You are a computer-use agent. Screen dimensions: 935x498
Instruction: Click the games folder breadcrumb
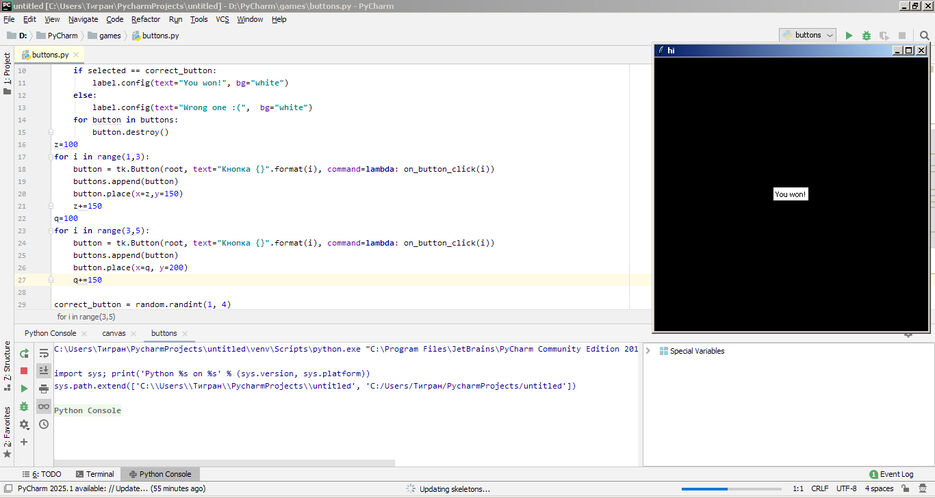pyautogui.click(x=104, y=35)
